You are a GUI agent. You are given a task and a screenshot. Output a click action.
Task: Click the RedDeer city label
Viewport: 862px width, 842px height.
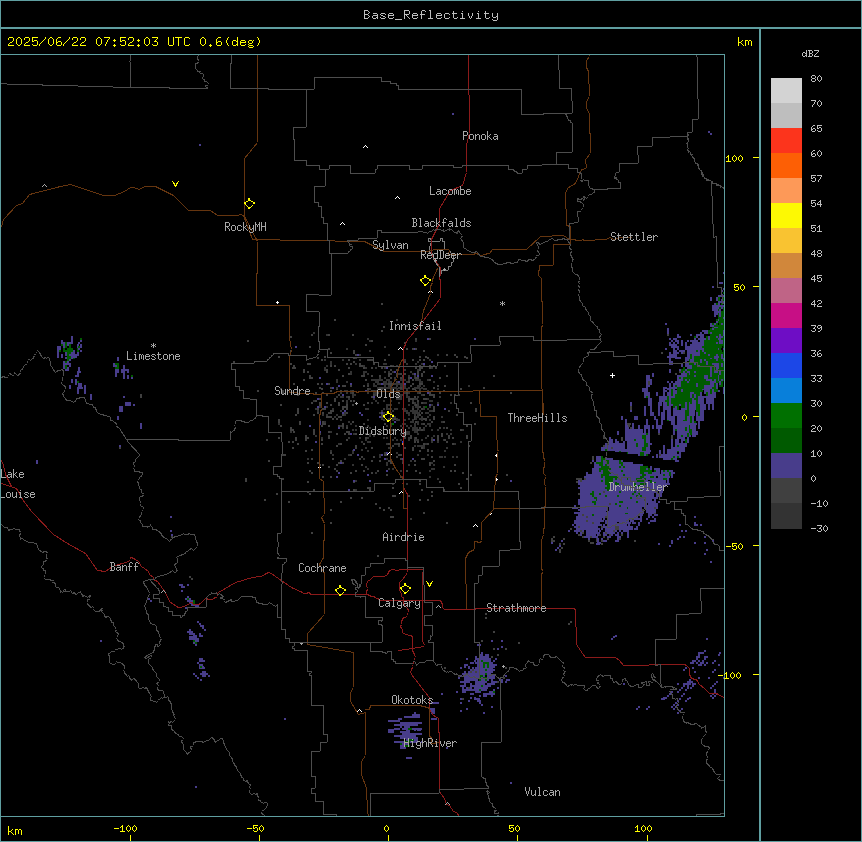pos(440,255)
